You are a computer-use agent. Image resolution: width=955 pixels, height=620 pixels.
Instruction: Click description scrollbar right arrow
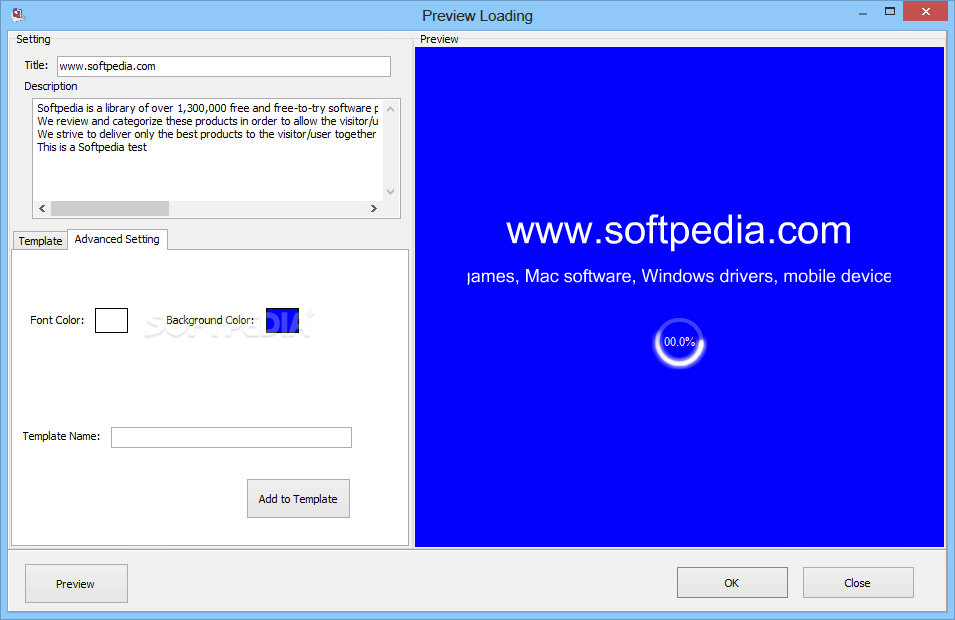point(374,208)
